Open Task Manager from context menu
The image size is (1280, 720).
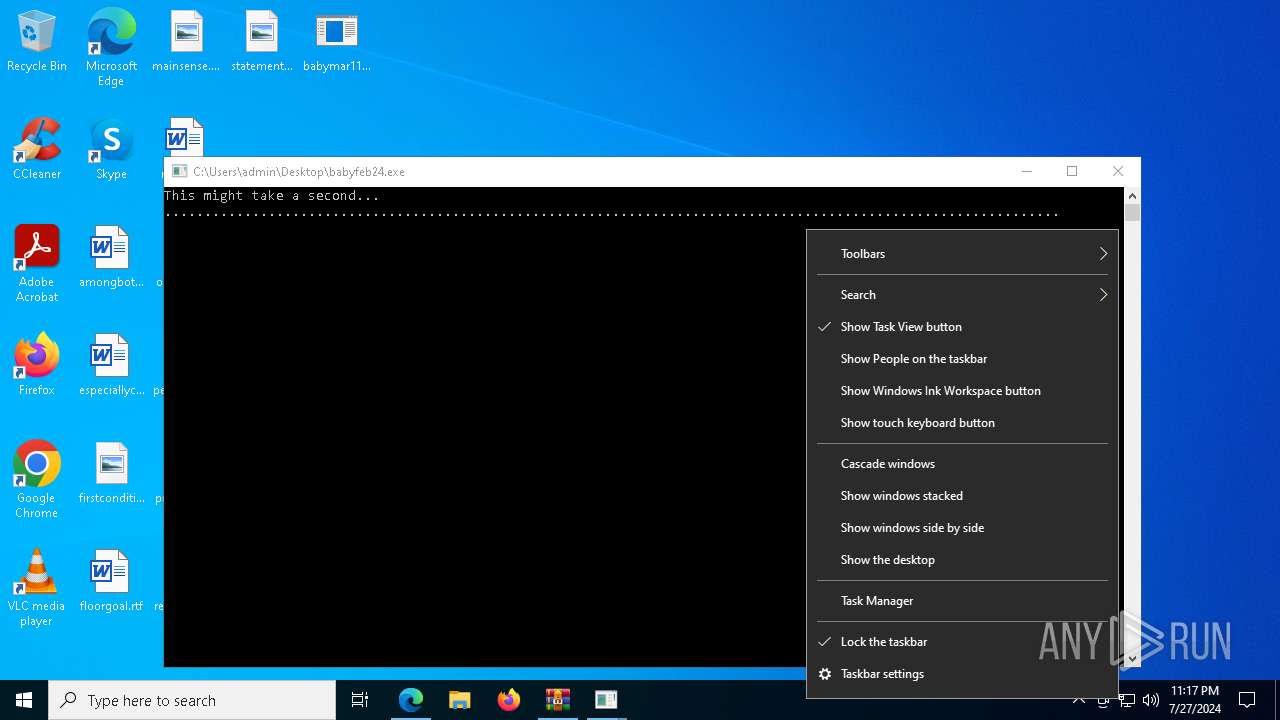(x=962, y=601)
